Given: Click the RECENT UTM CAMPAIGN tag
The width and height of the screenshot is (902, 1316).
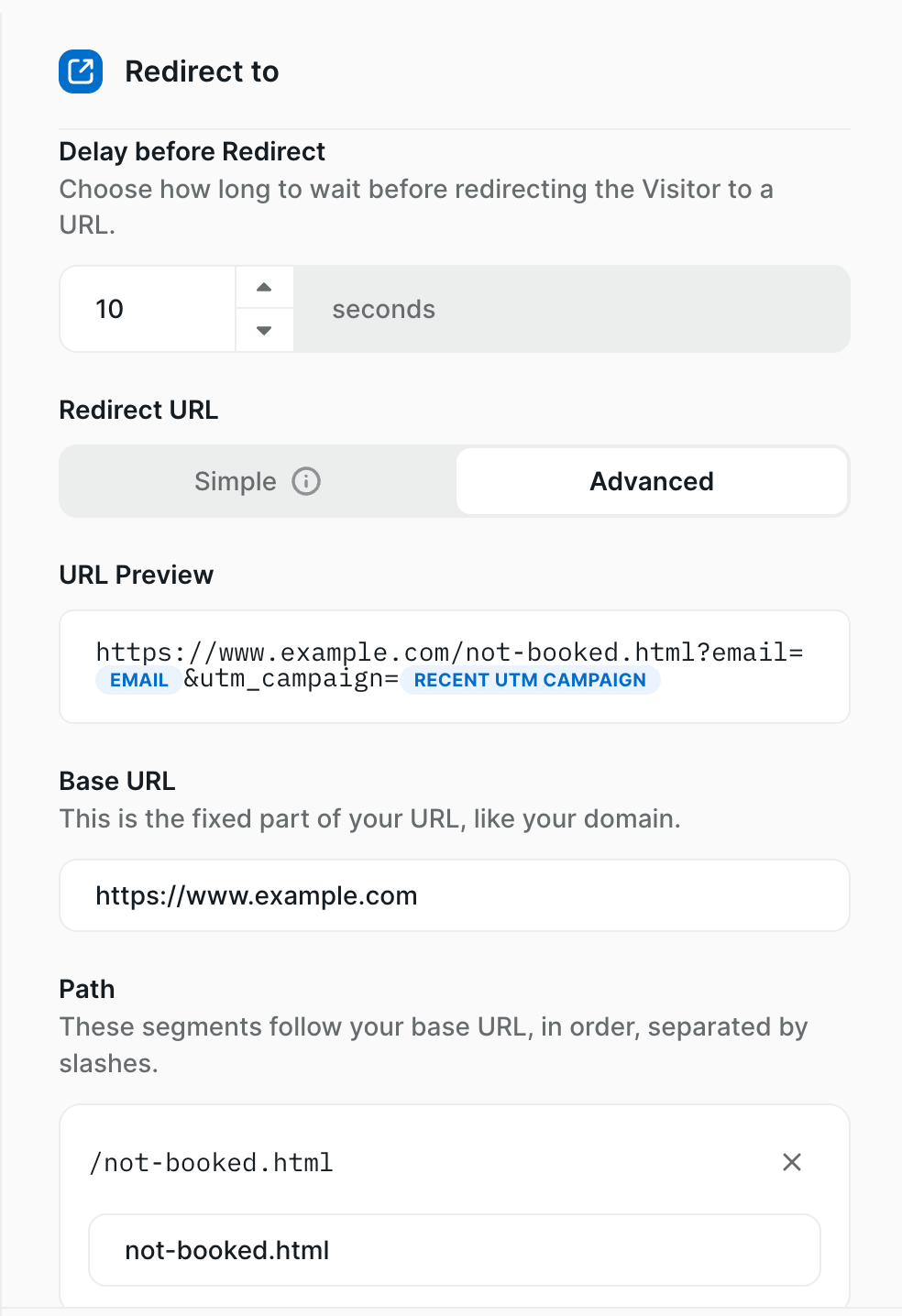Looking at the screenshot, I should 530,680.
